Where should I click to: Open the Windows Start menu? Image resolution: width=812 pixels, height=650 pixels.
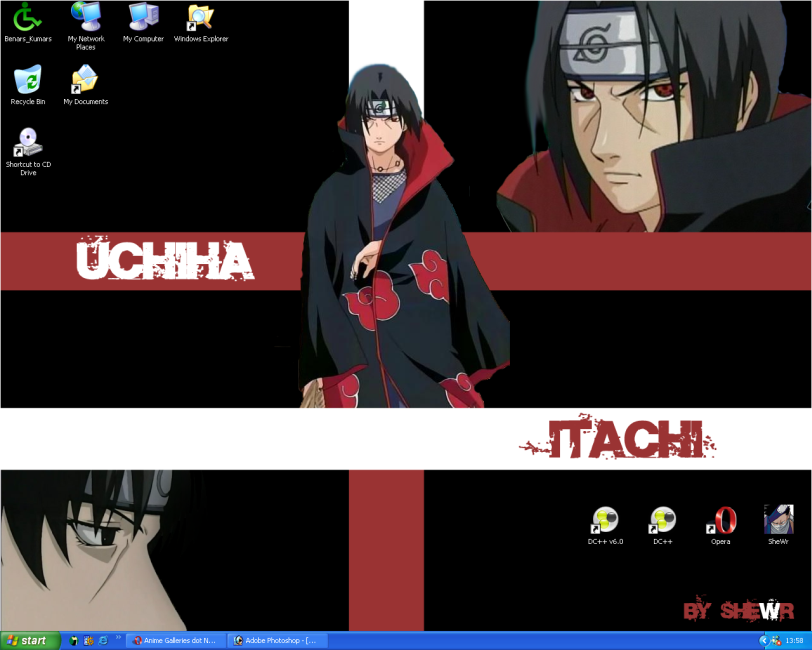[28, 641]
